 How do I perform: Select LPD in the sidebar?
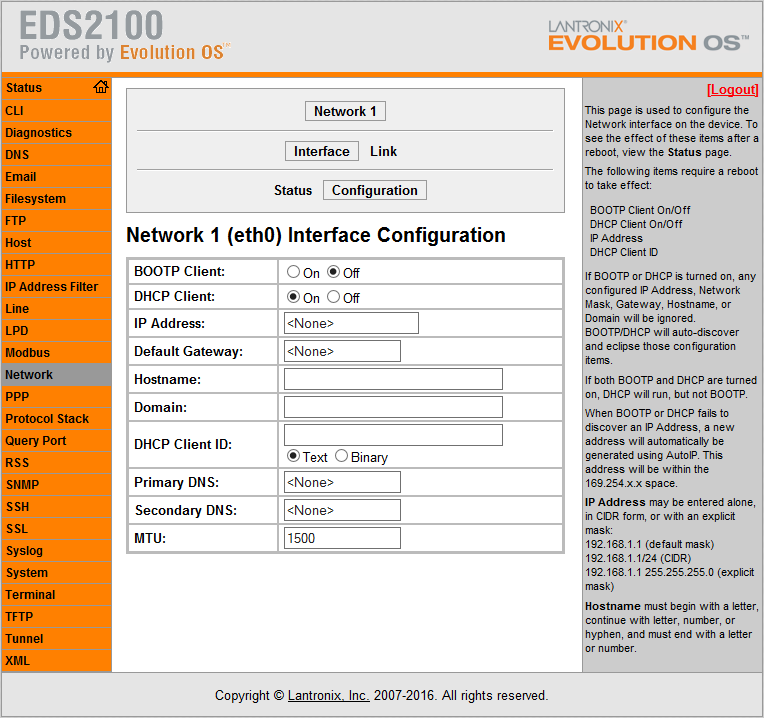(57, 331)
